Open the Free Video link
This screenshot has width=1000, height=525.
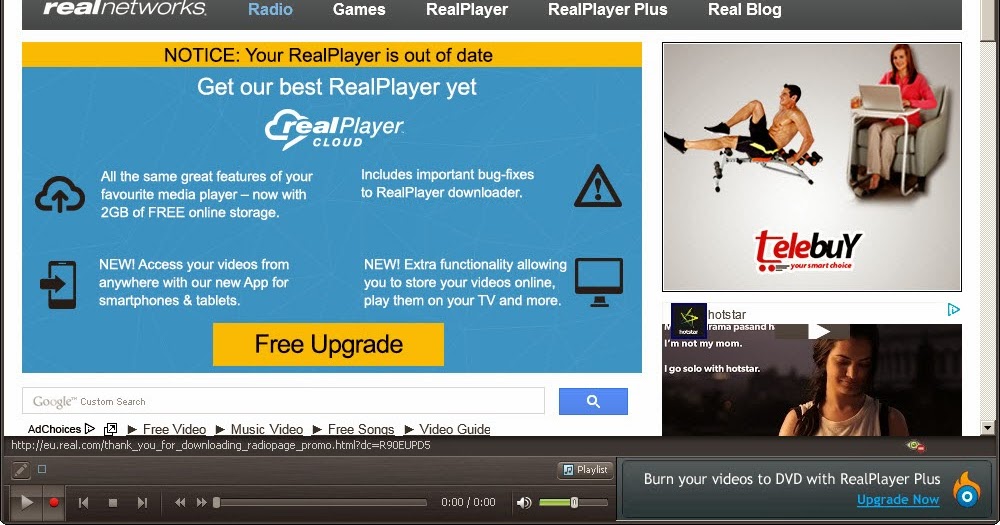click(x=174, y=429)
